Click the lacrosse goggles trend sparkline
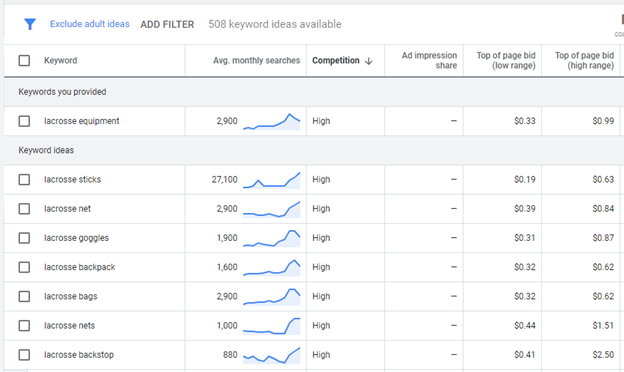The width and height of the screenshot is (624, 372). pos(272,238)
